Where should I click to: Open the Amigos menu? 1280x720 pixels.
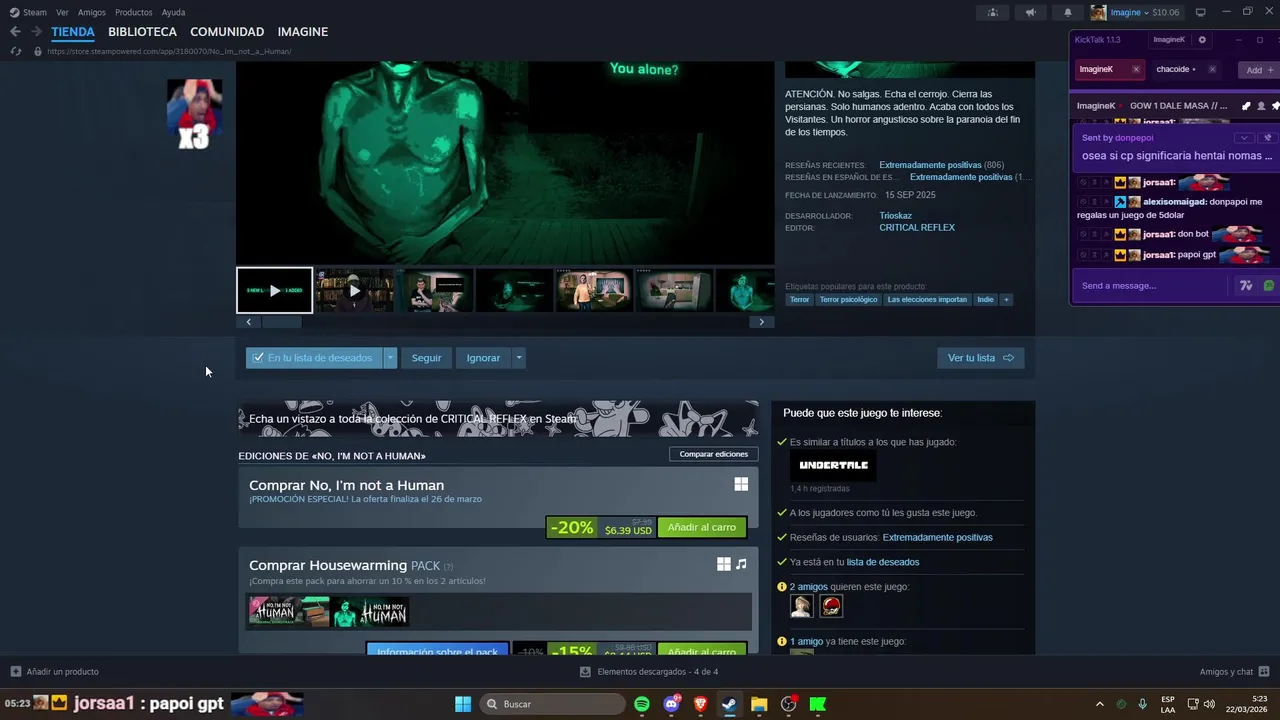tap(92, 12)
